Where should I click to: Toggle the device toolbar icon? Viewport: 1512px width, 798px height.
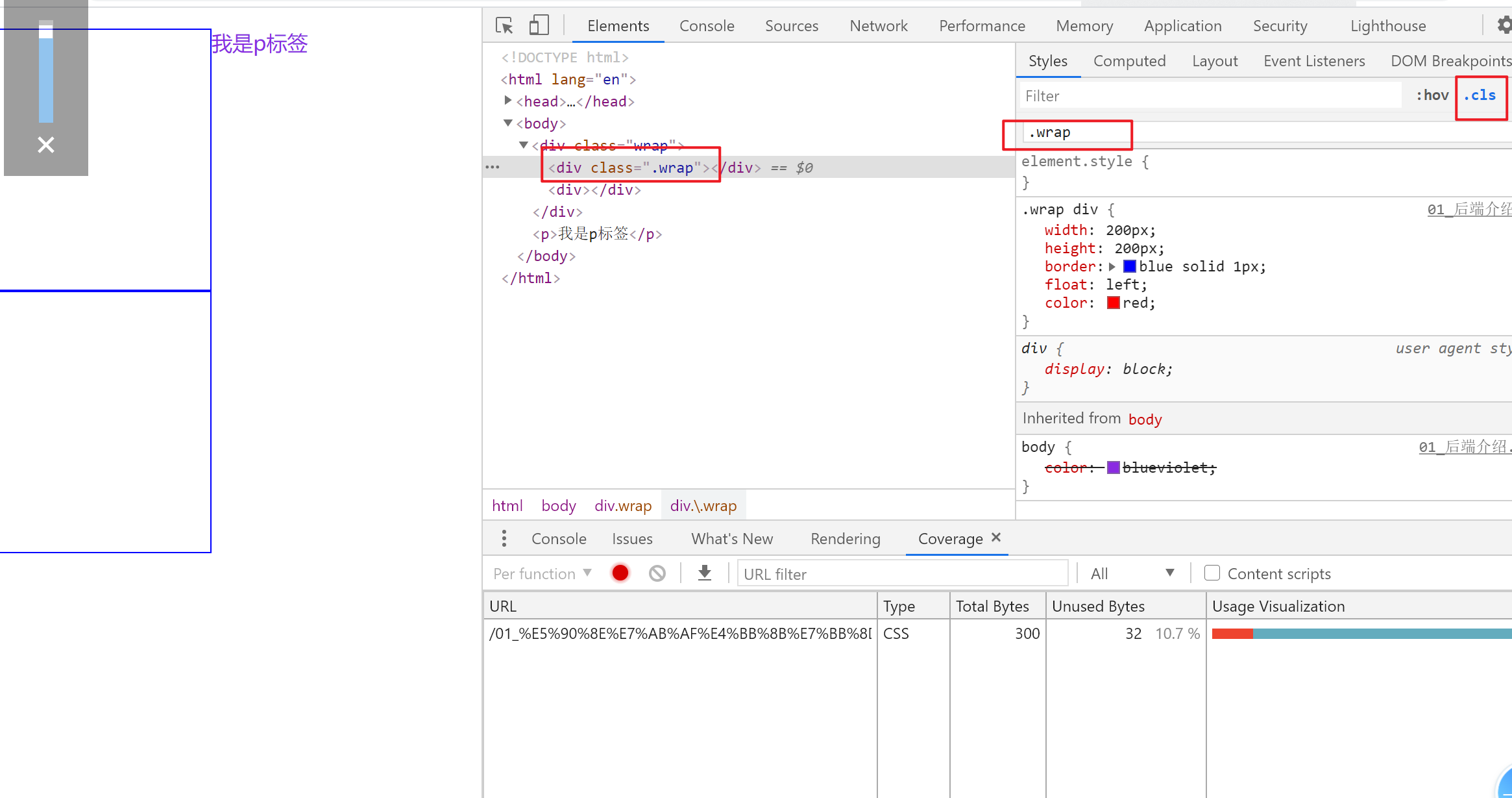point(539,26)
